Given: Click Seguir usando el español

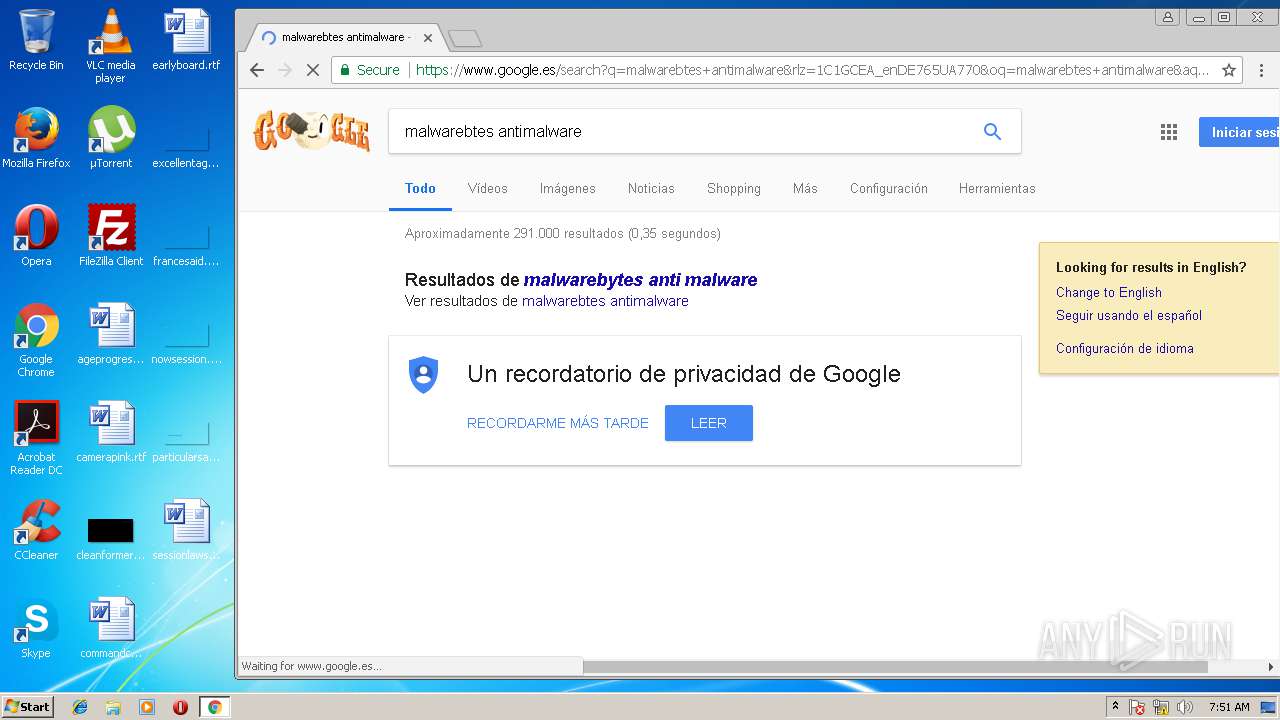Looking at the screenshot, I should (1129, 315).
